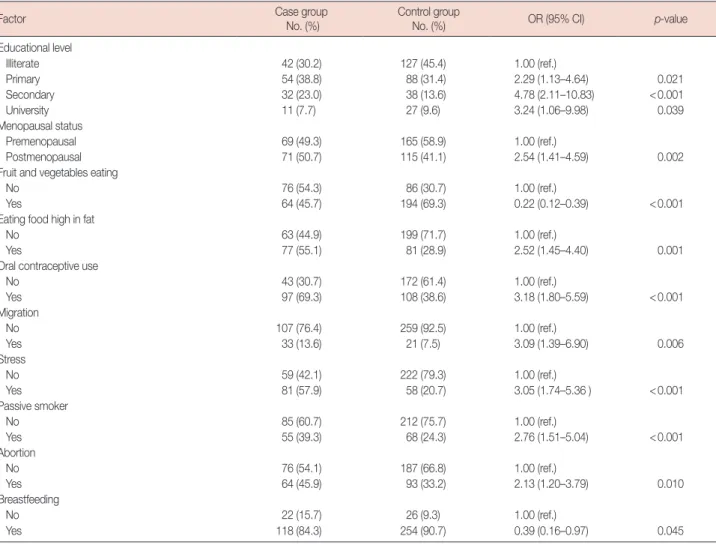Screen dimensions: 716x545
Task: Click odds ratio '3.18 (1.80–5.59)'
Action: (x=551, y=297)
